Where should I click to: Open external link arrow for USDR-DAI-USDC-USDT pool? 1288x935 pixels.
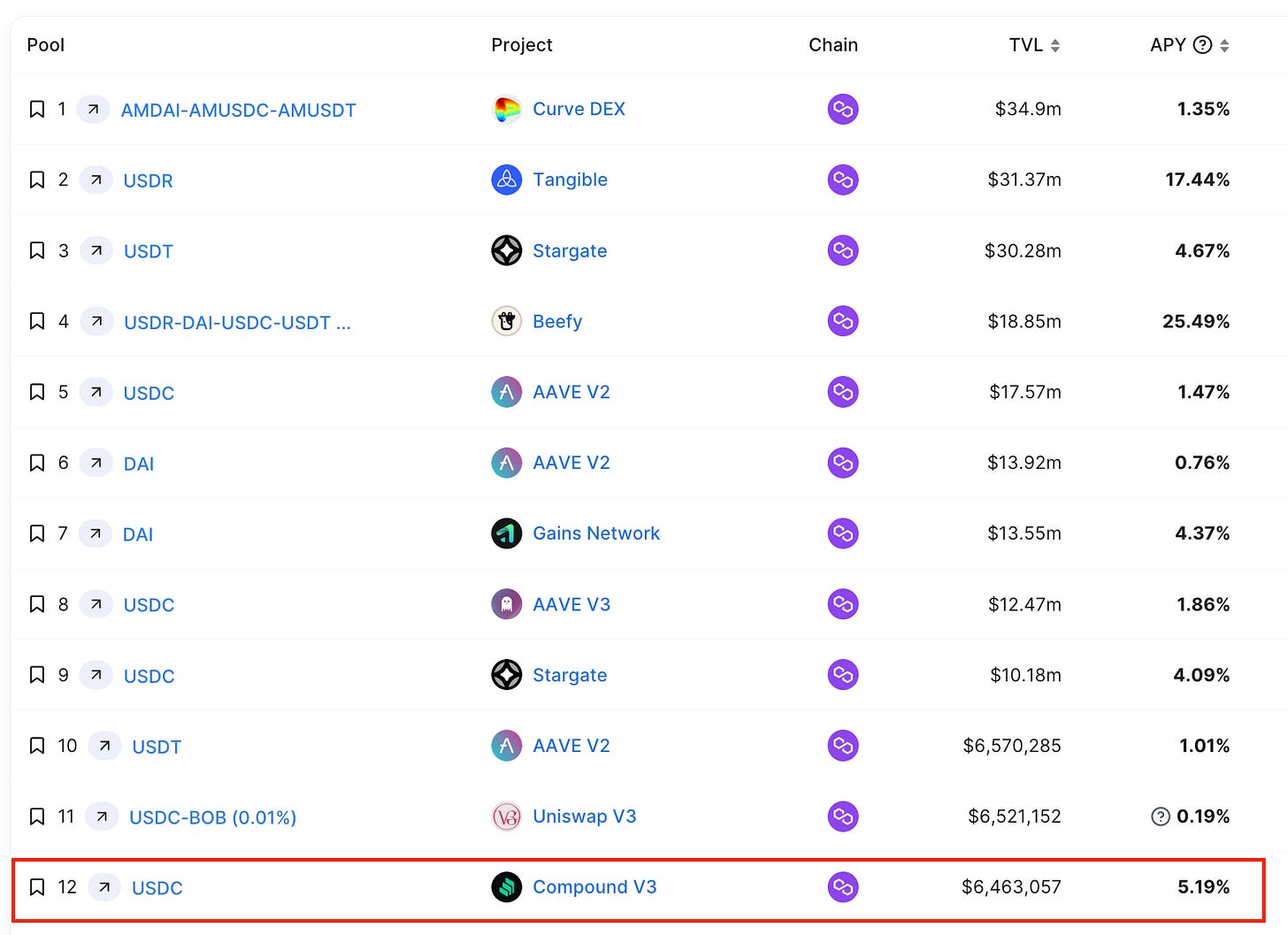(96, 321)
